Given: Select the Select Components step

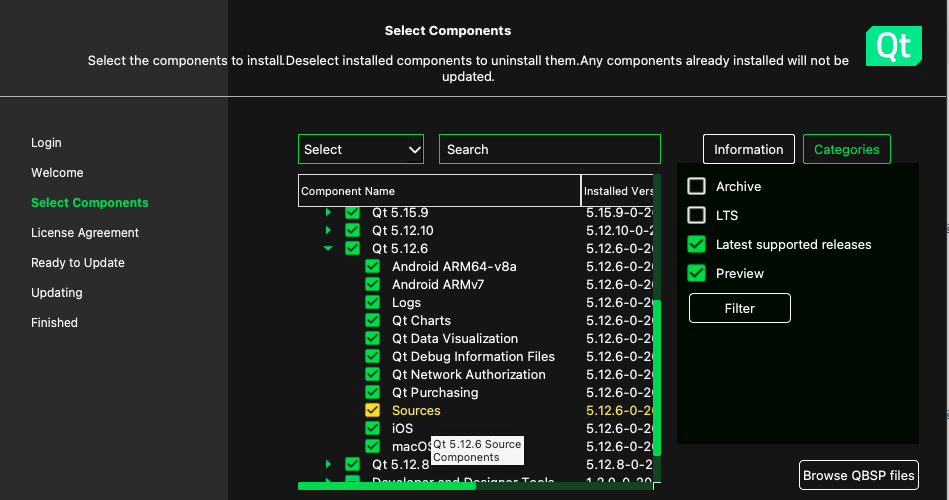Looking at the screenshot, I should (90, 203).
